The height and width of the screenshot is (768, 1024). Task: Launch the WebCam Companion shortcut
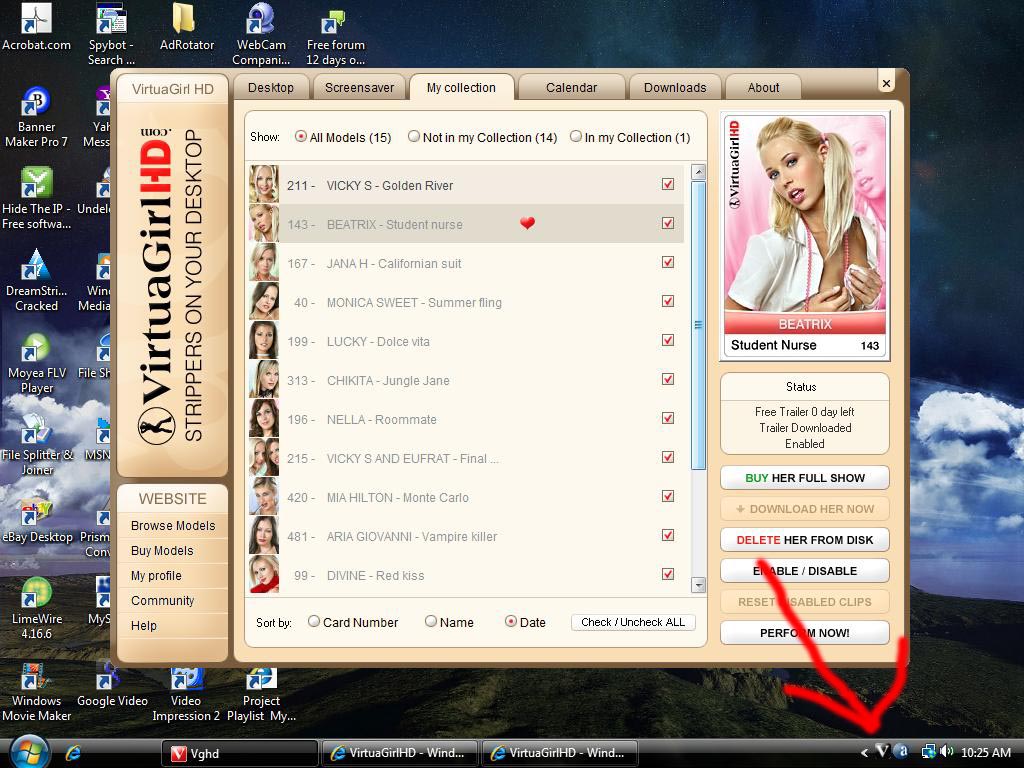coord(261,34)
